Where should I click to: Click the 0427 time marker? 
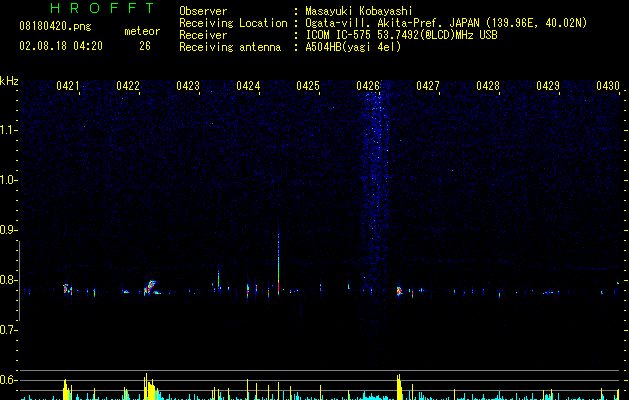point(428,86)
